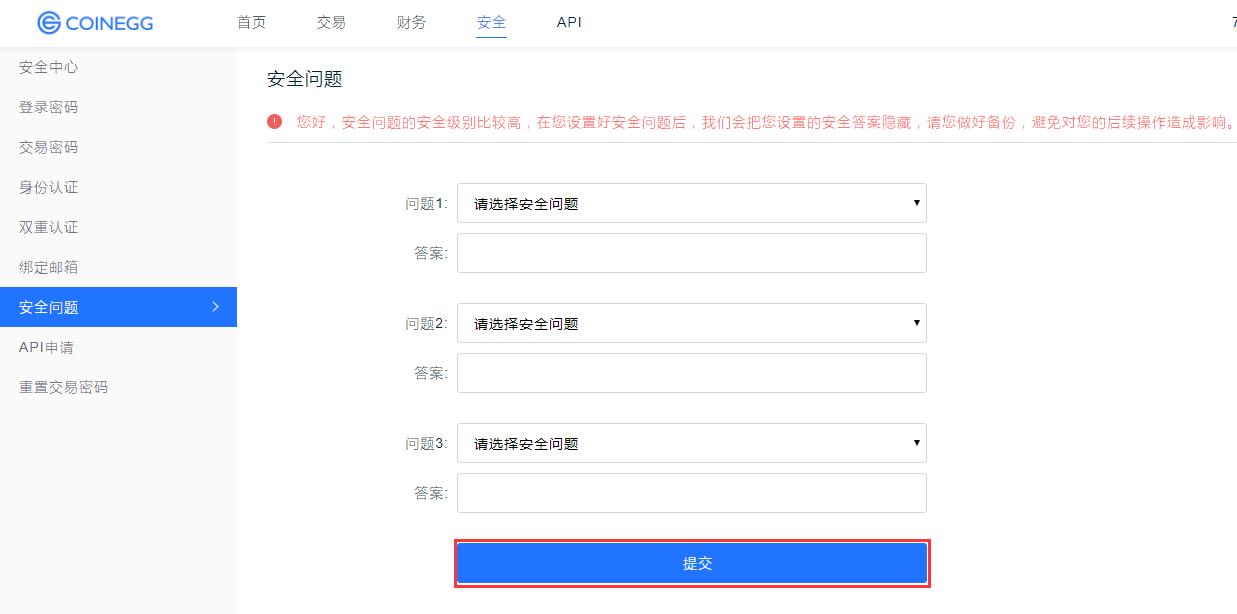Screen dimensions: 1237x614
Task: Click the 提交 submit button
Action: click(690, 562)
